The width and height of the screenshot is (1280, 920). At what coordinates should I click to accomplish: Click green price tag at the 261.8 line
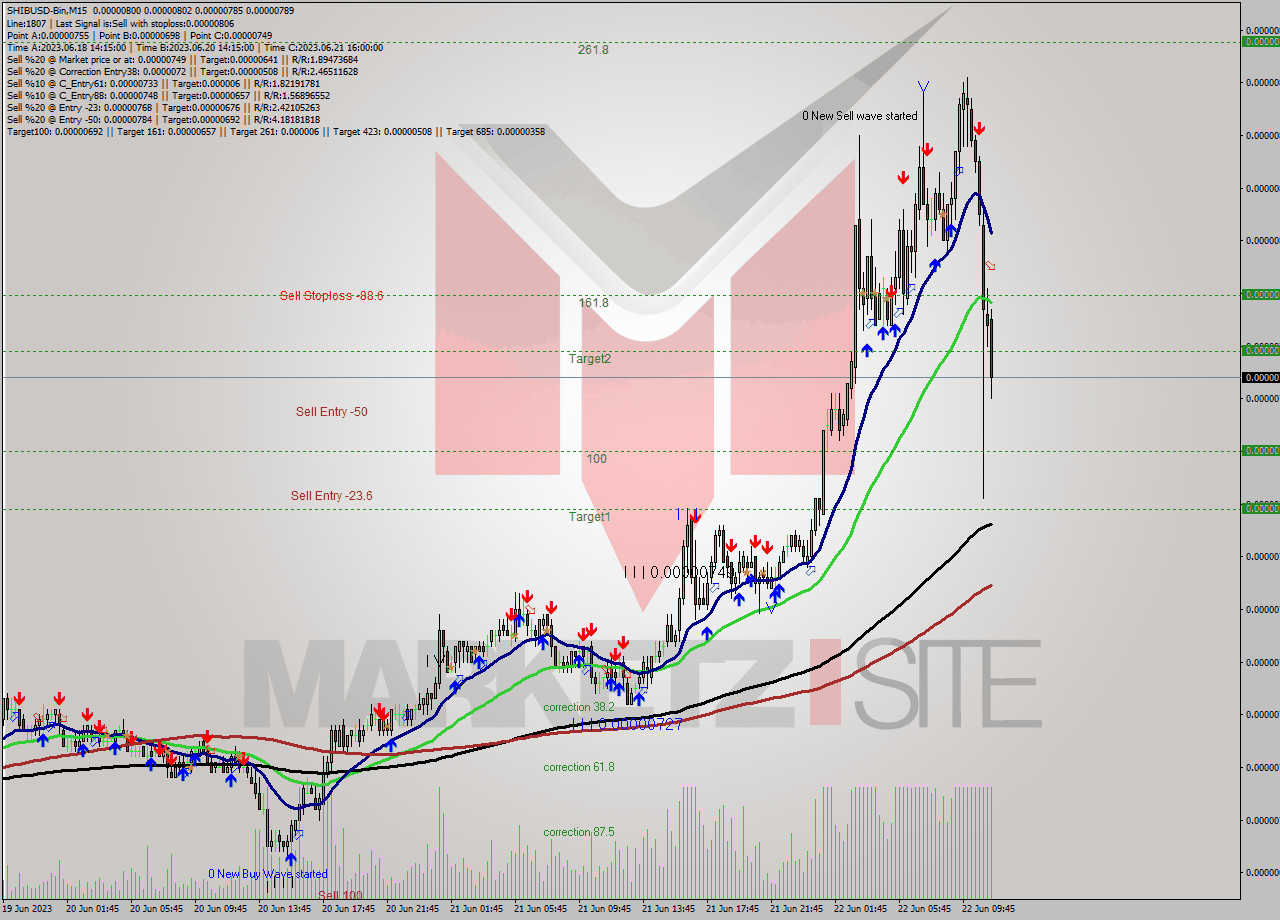tap(1260, 42)
